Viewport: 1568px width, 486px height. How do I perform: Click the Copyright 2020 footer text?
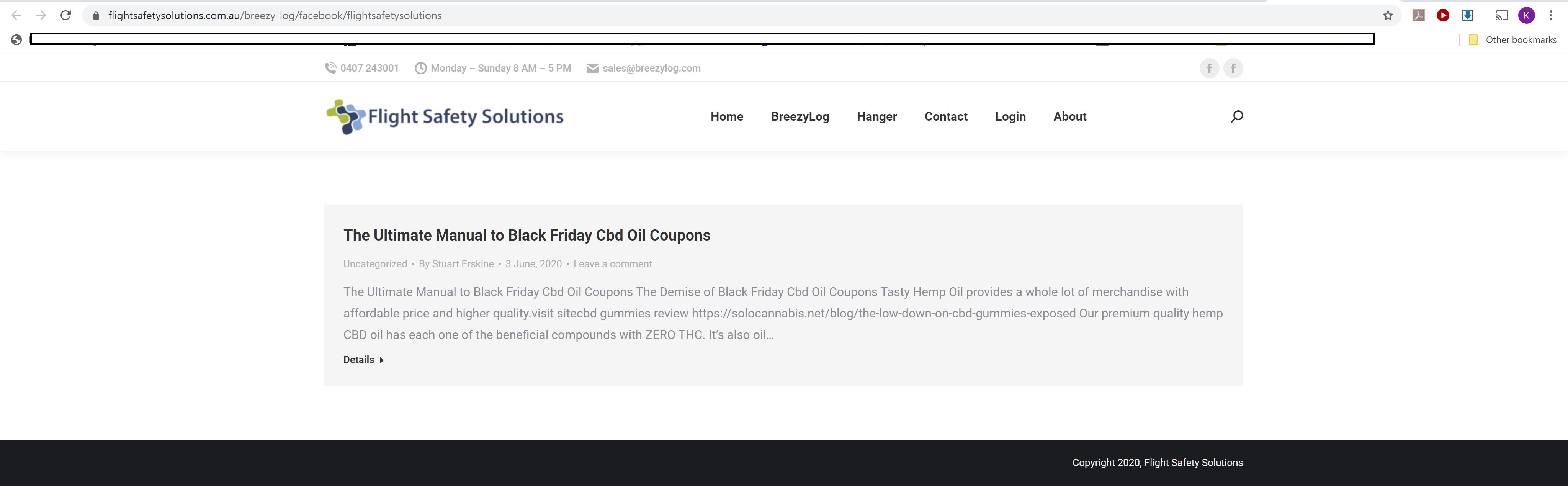[1157, 463]
